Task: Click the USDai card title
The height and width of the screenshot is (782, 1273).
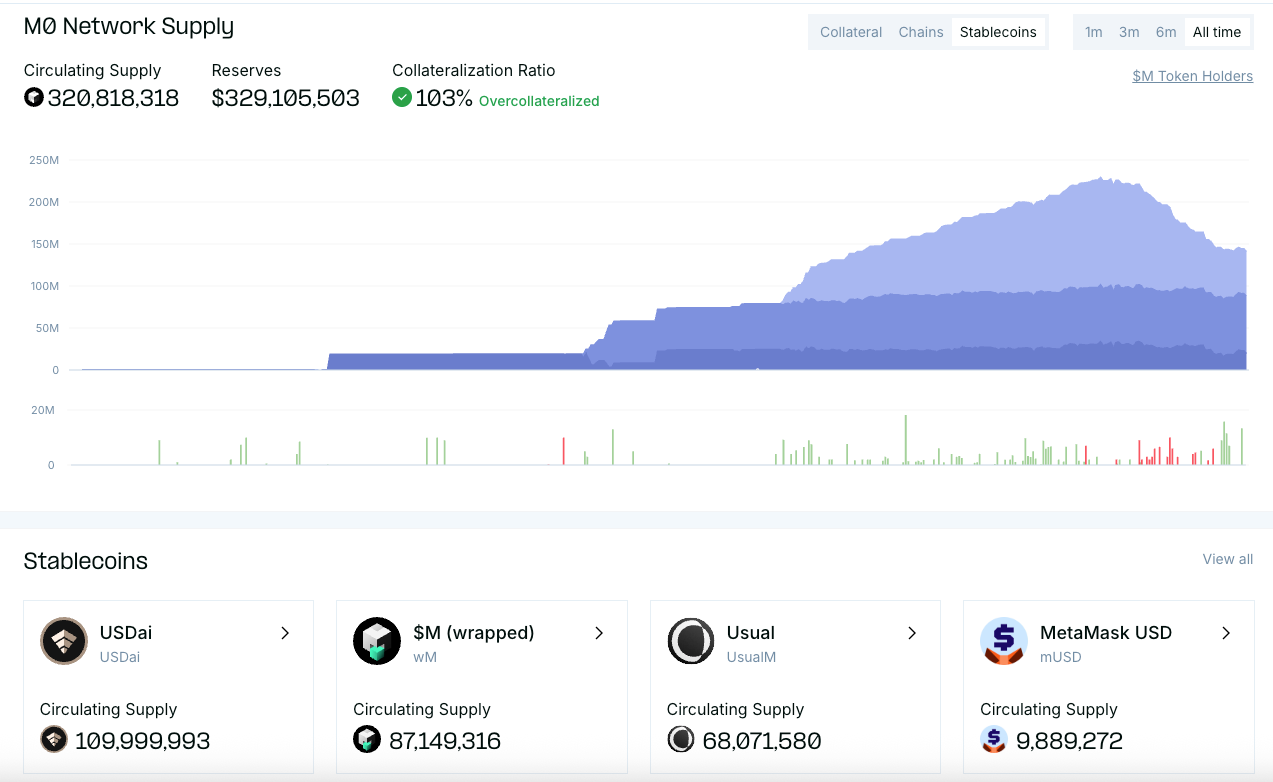Action: tap(126, 632)
